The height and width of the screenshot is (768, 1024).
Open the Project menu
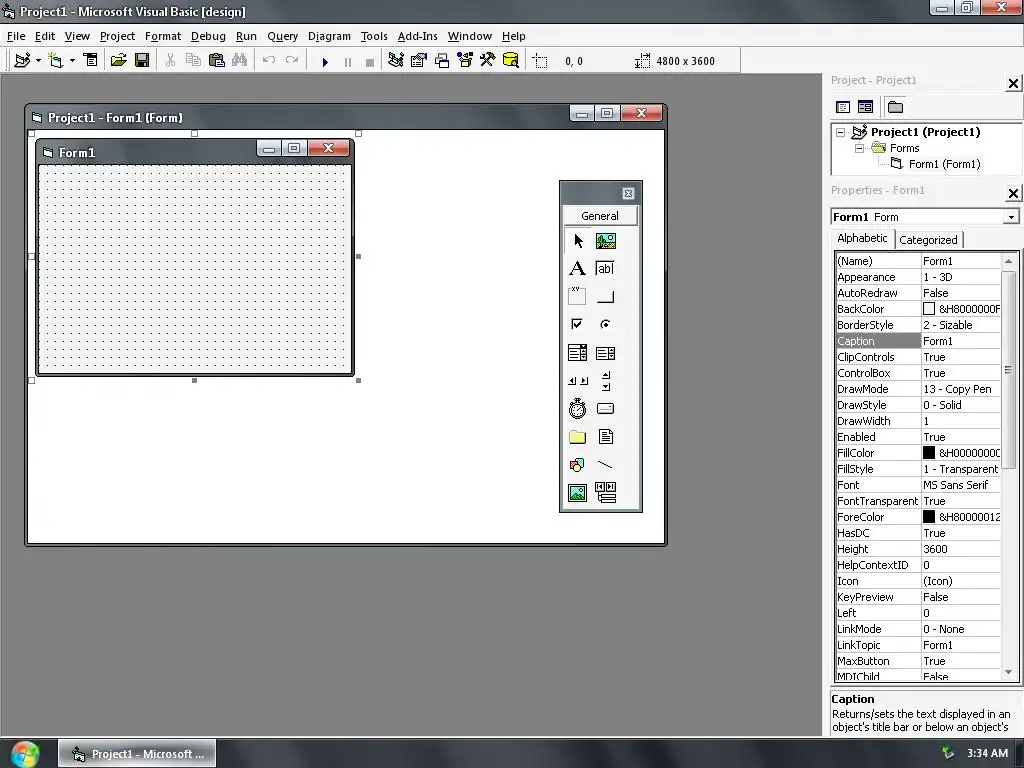tap(117, 36)
